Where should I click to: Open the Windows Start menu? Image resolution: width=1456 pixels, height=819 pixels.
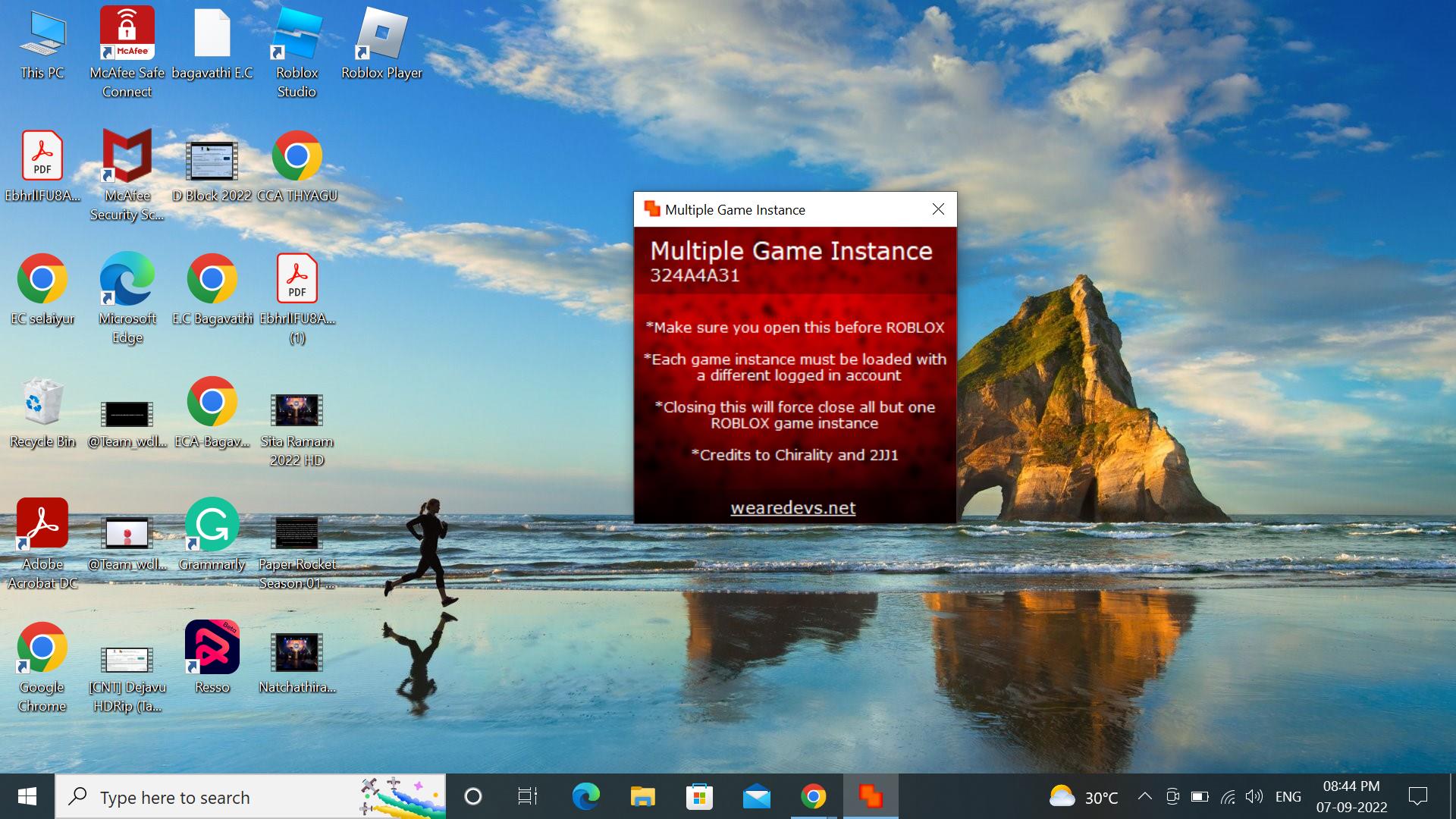coord(27,796)
